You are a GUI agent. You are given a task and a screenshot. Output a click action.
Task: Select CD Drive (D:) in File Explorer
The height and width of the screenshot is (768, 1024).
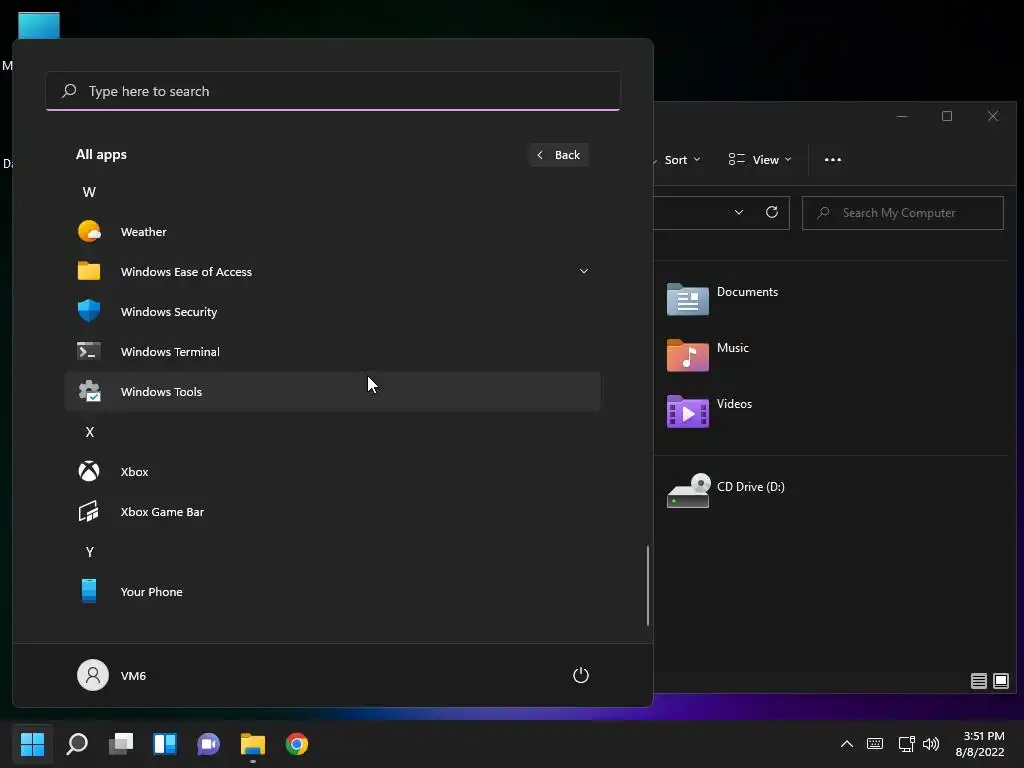(x=726, y=490)
